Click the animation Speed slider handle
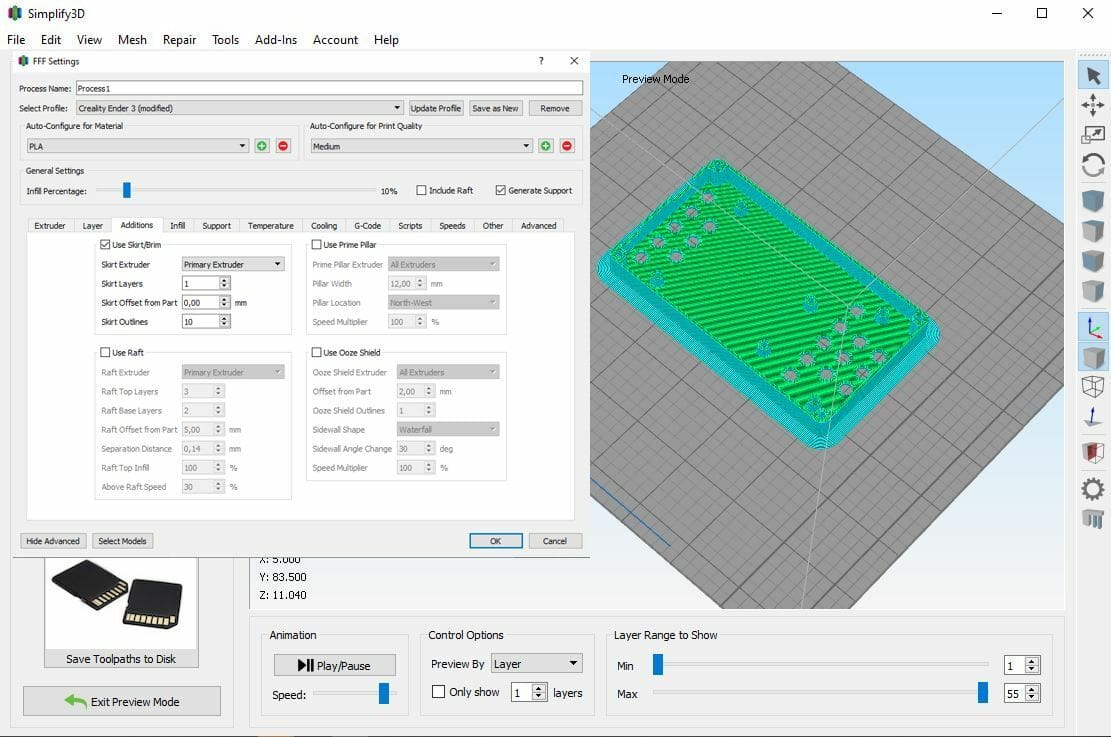This screenshot has height=737, width=1111. [383, 693]
